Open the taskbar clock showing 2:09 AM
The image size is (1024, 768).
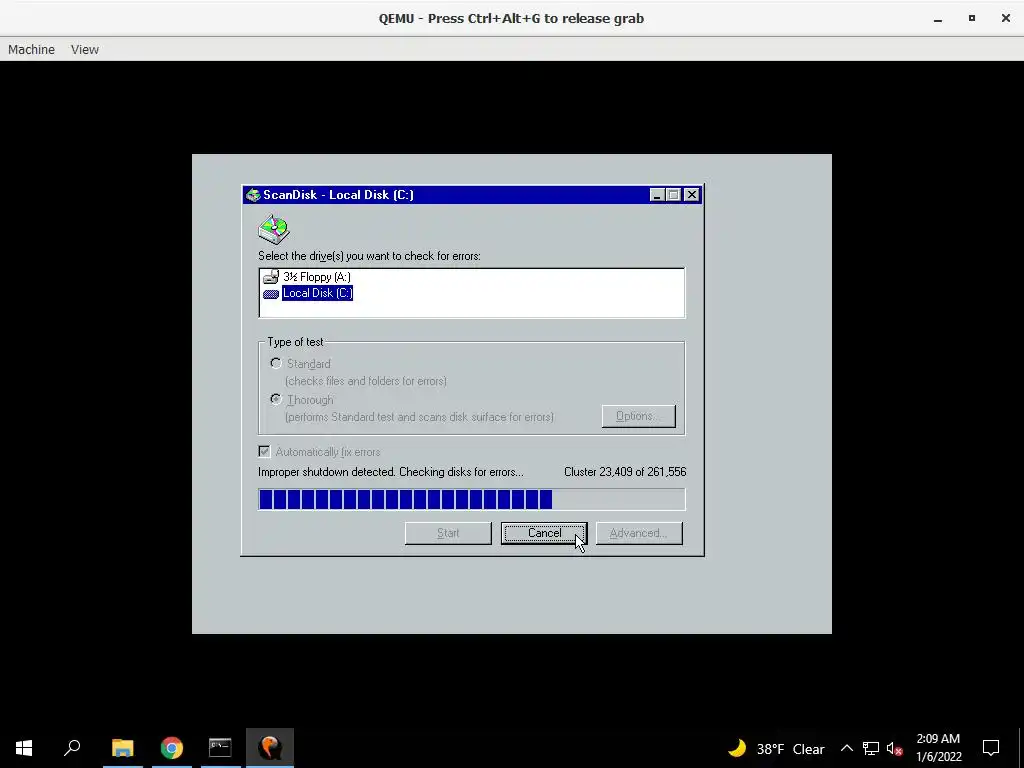(938, 748)
